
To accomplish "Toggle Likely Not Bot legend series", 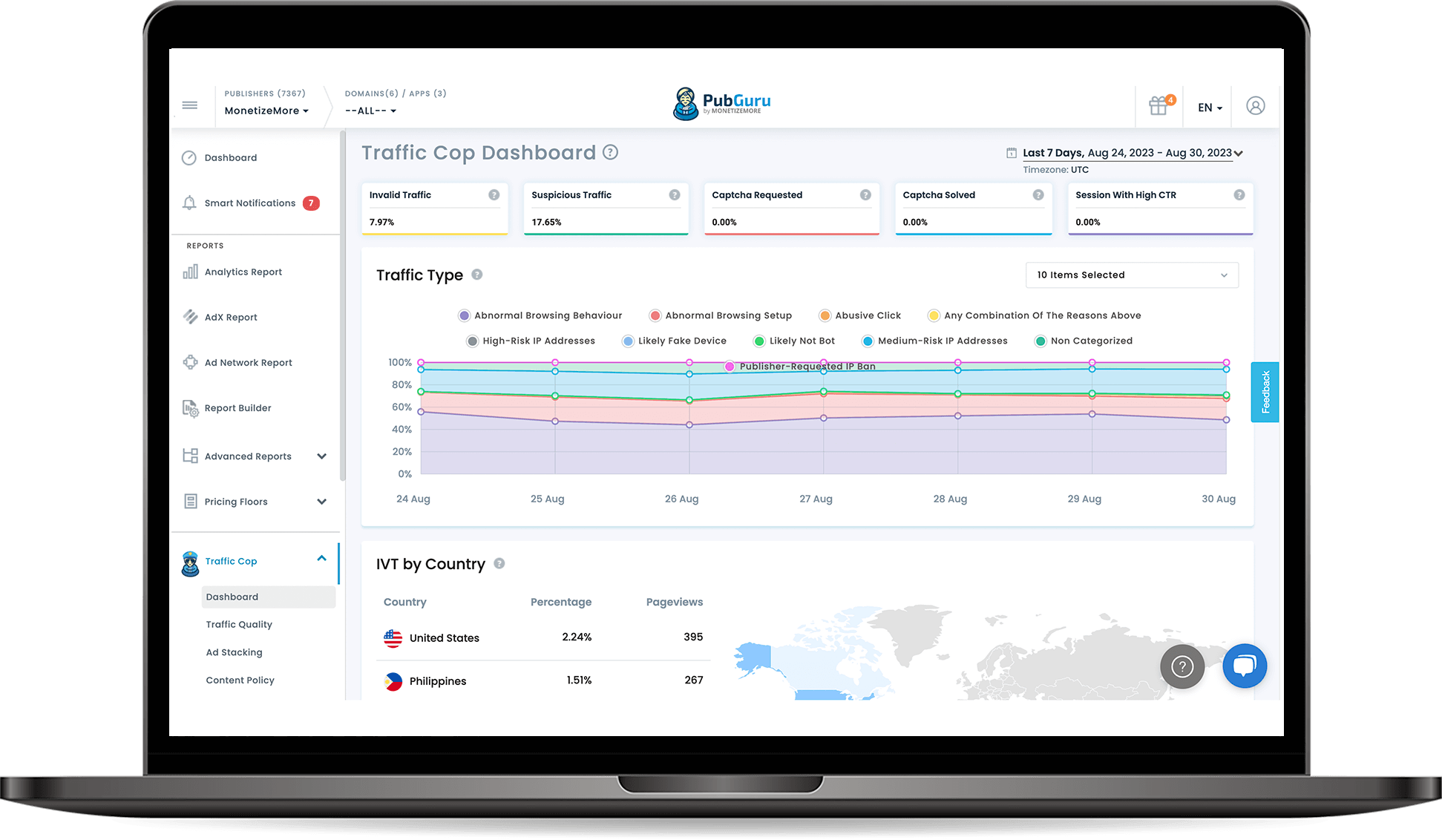I will pos(794,341).
